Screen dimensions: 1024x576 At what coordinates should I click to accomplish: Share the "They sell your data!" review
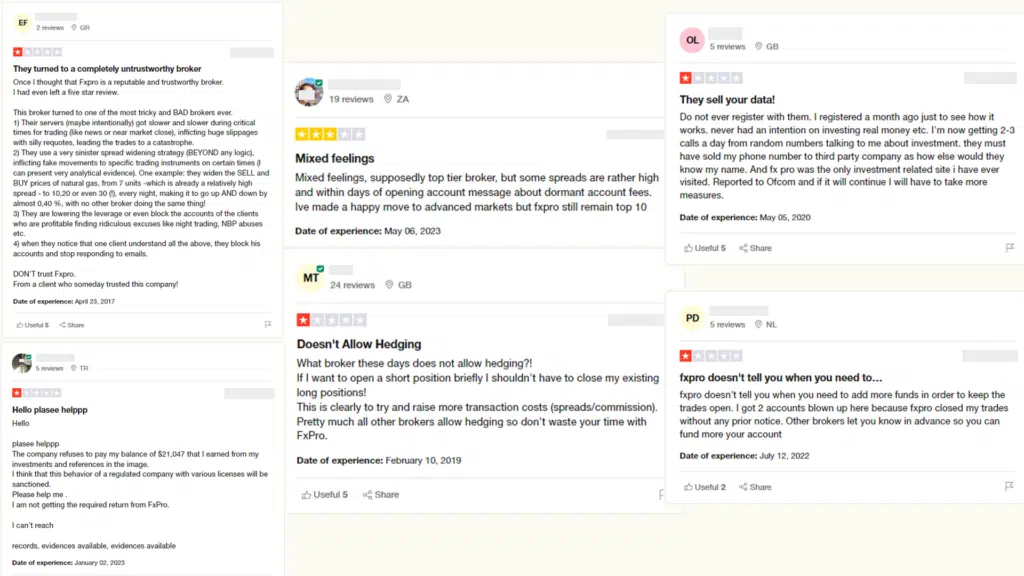pos(755,248)
